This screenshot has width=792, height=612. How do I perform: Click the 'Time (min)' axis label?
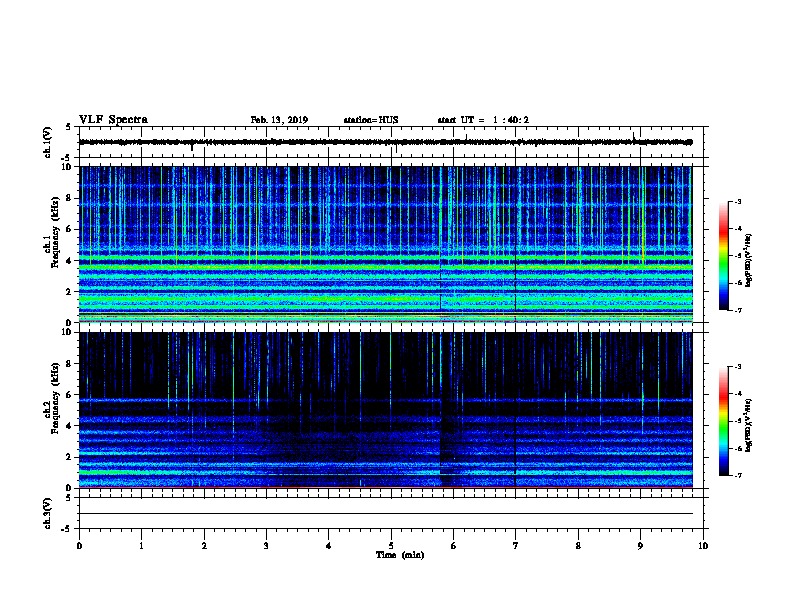(x=400, y=555)
